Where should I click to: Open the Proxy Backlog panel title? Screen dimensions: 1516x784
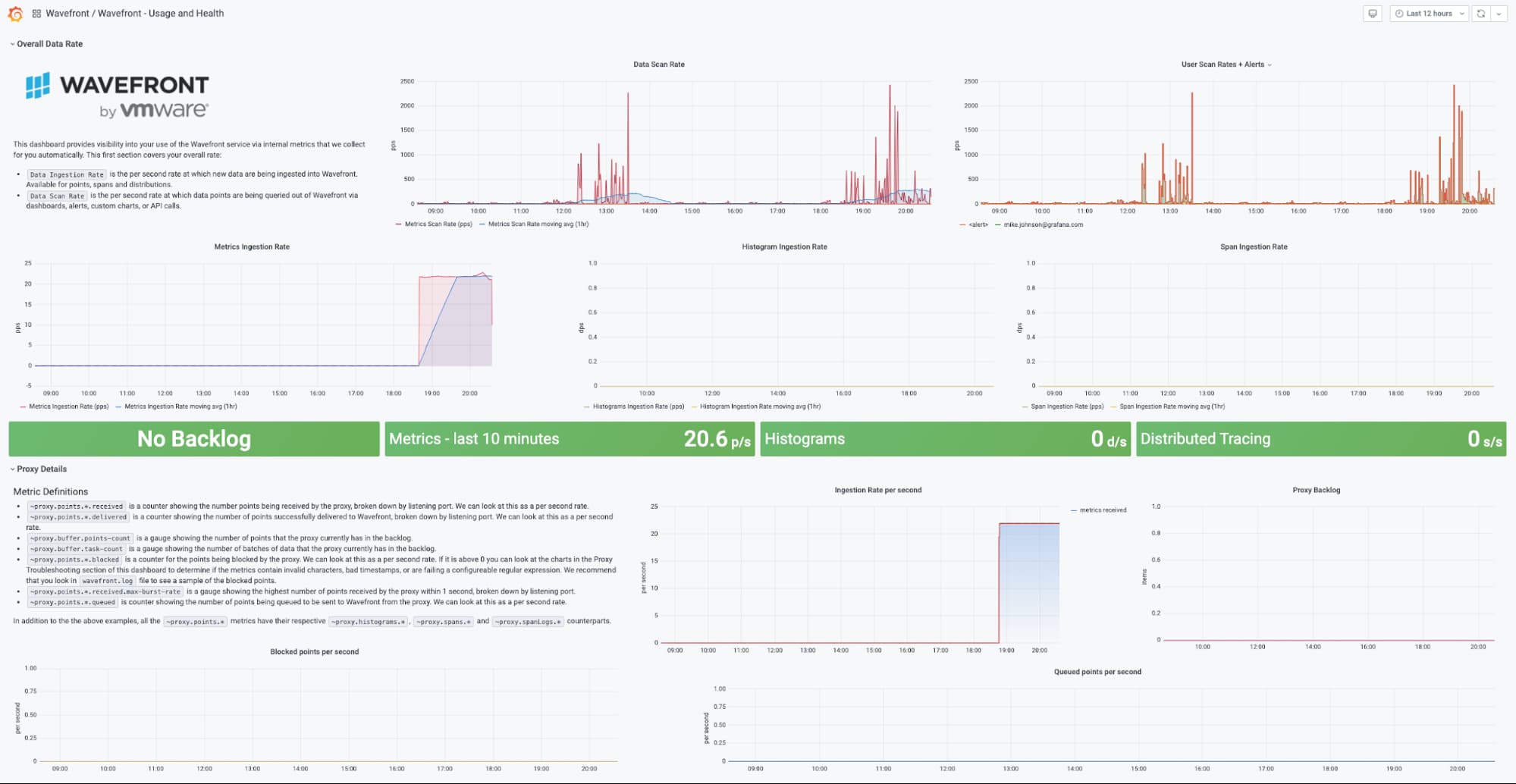[1317, 491]
